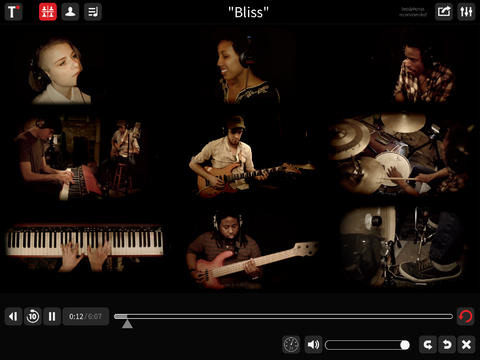Tap the share export icon

(x=444, y=12)
